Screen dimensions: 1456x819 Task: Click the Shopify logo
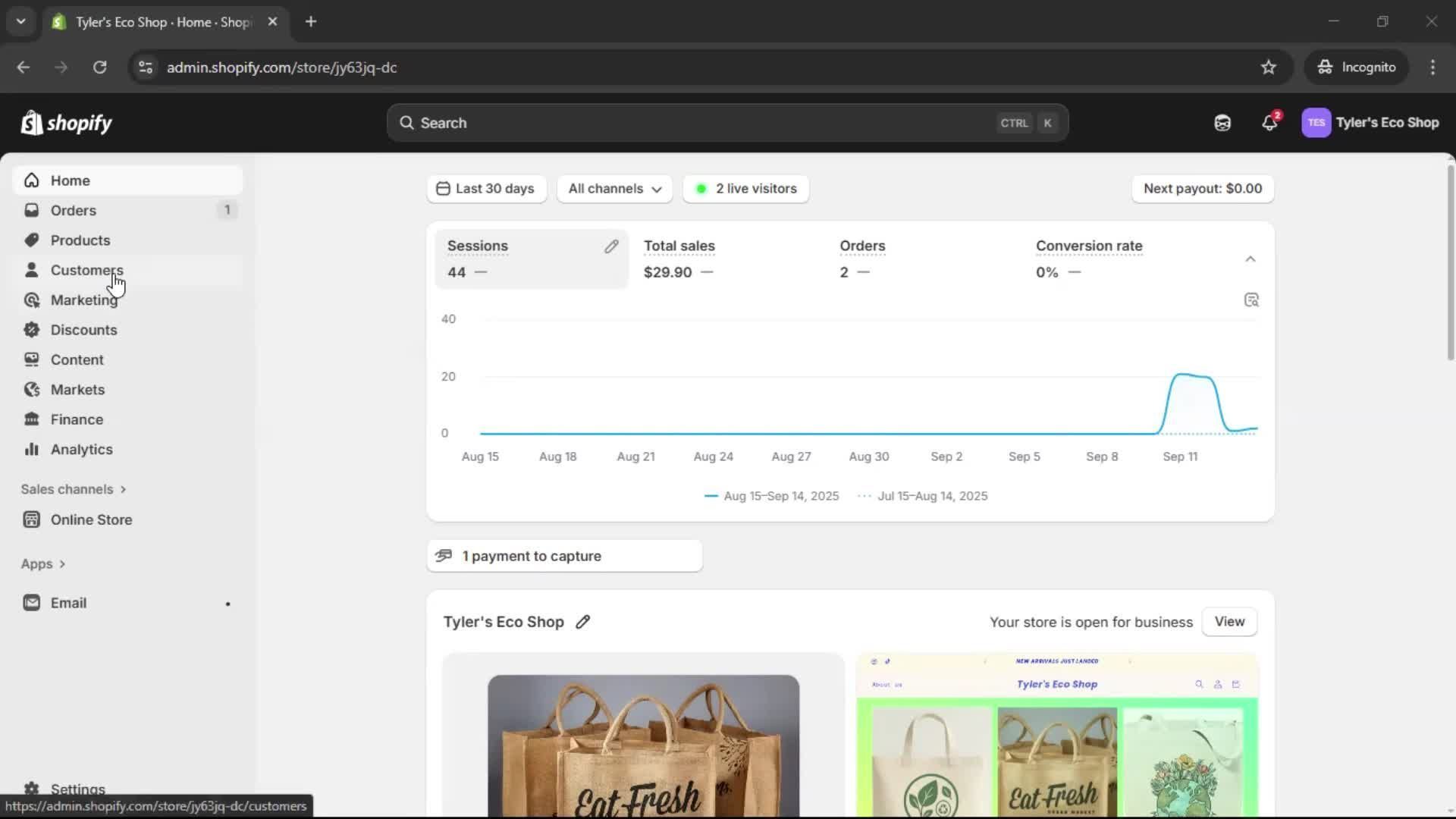coord(67,123)
